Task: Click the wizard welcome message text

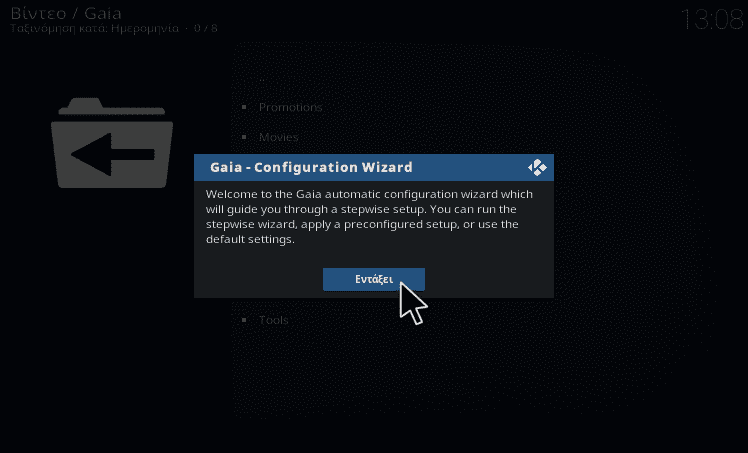Action: [x=369, y=216]
